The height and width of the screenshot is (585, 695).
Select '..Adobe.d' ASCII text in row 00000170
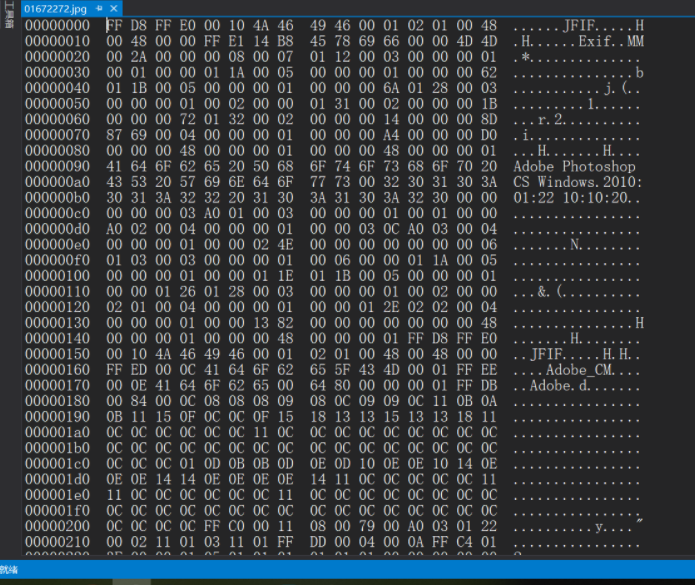click(x=551, y=386)
